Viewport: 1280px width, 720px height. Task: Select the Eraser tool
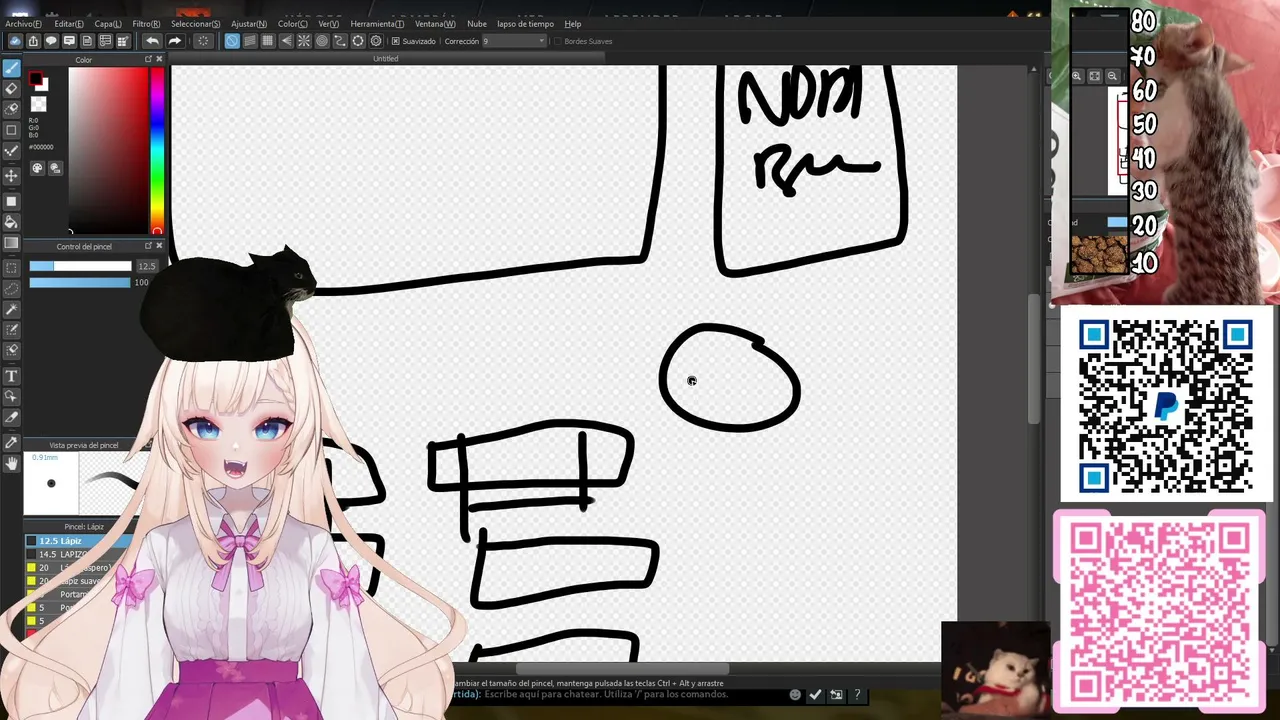click(12, 89)
